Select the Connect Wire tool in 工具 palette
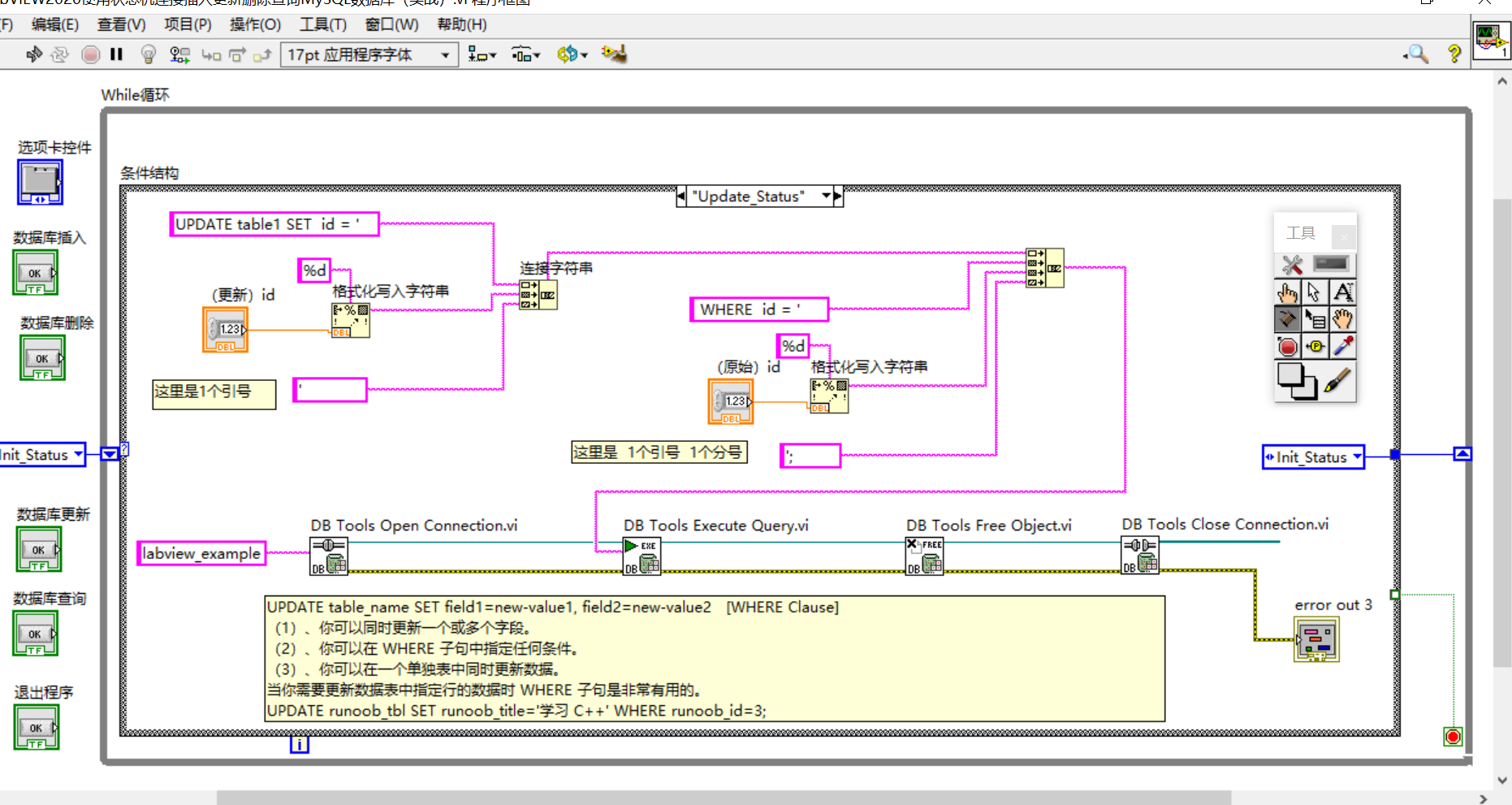Screen dimensions: 1512x805 tap(1287, 318)
